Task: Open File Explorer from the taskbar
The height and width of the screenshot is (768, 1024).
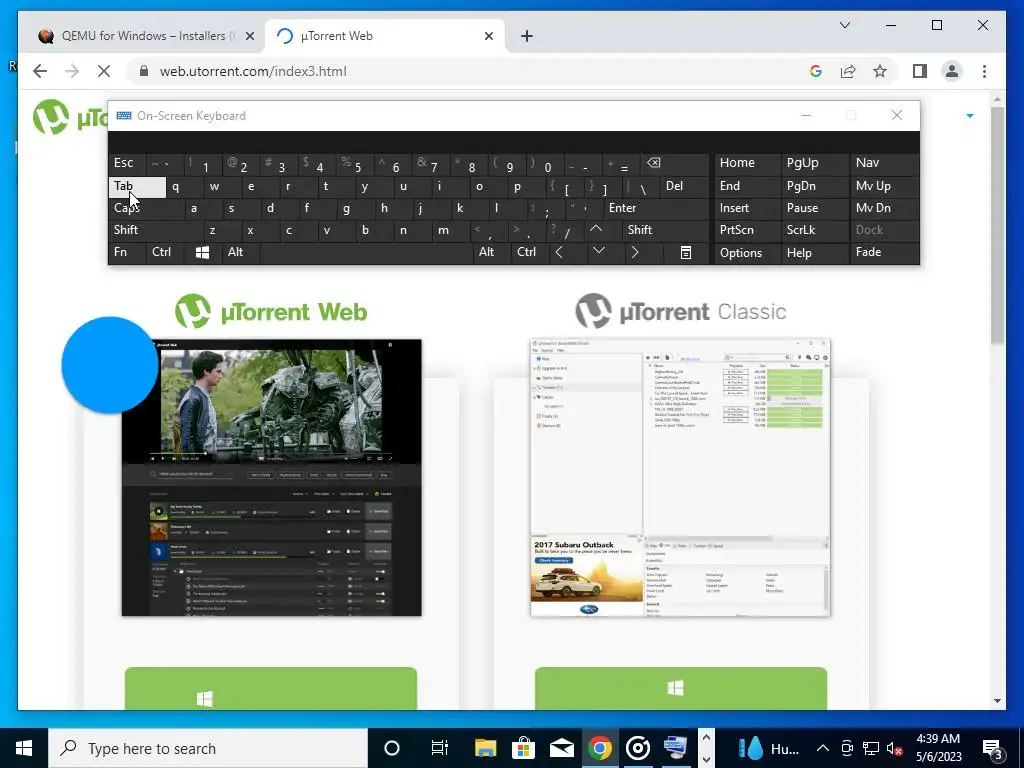Action: click(485, 748)
